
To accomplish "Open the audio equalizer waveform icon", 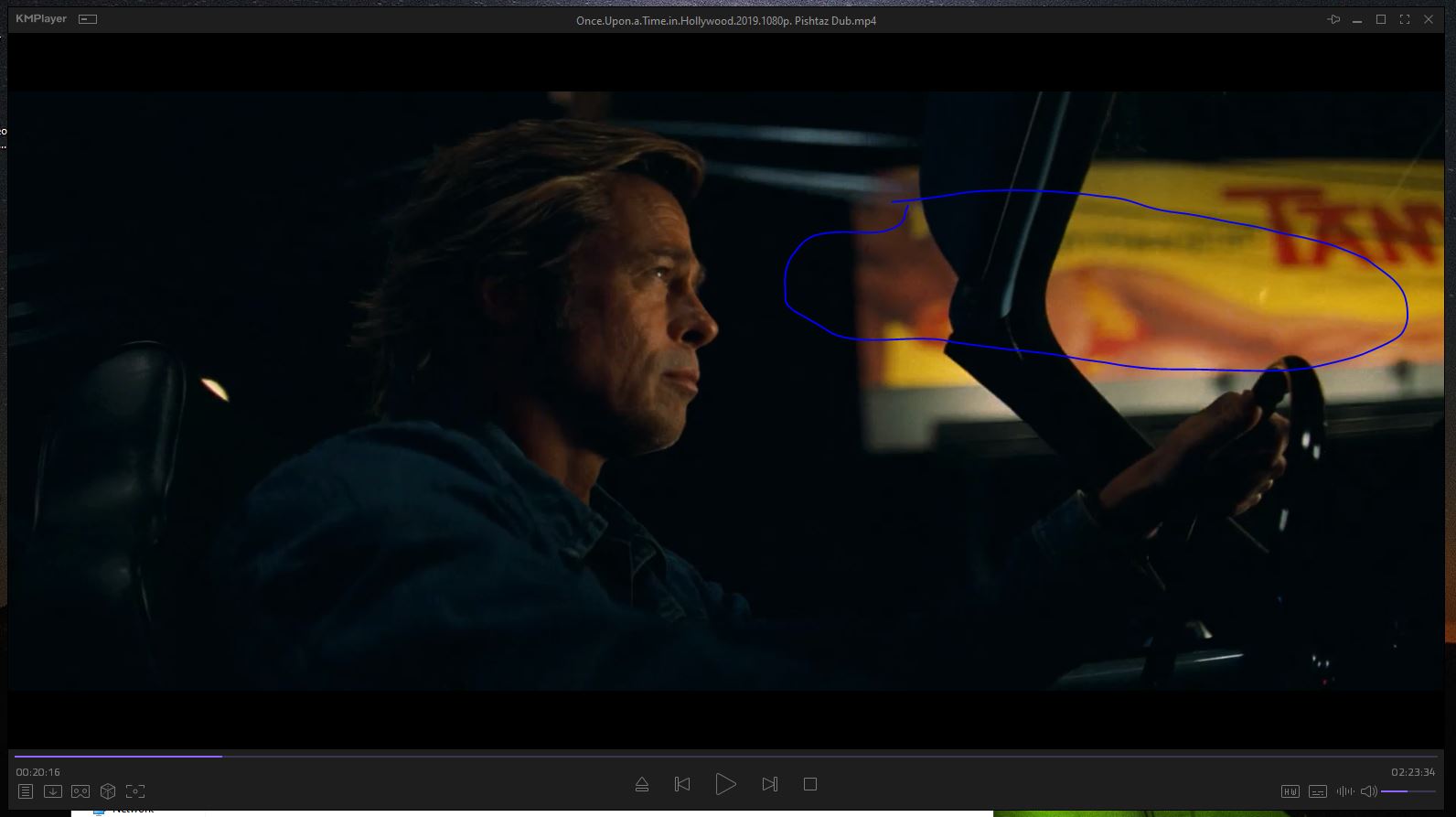I will (x=1344, y=791).
